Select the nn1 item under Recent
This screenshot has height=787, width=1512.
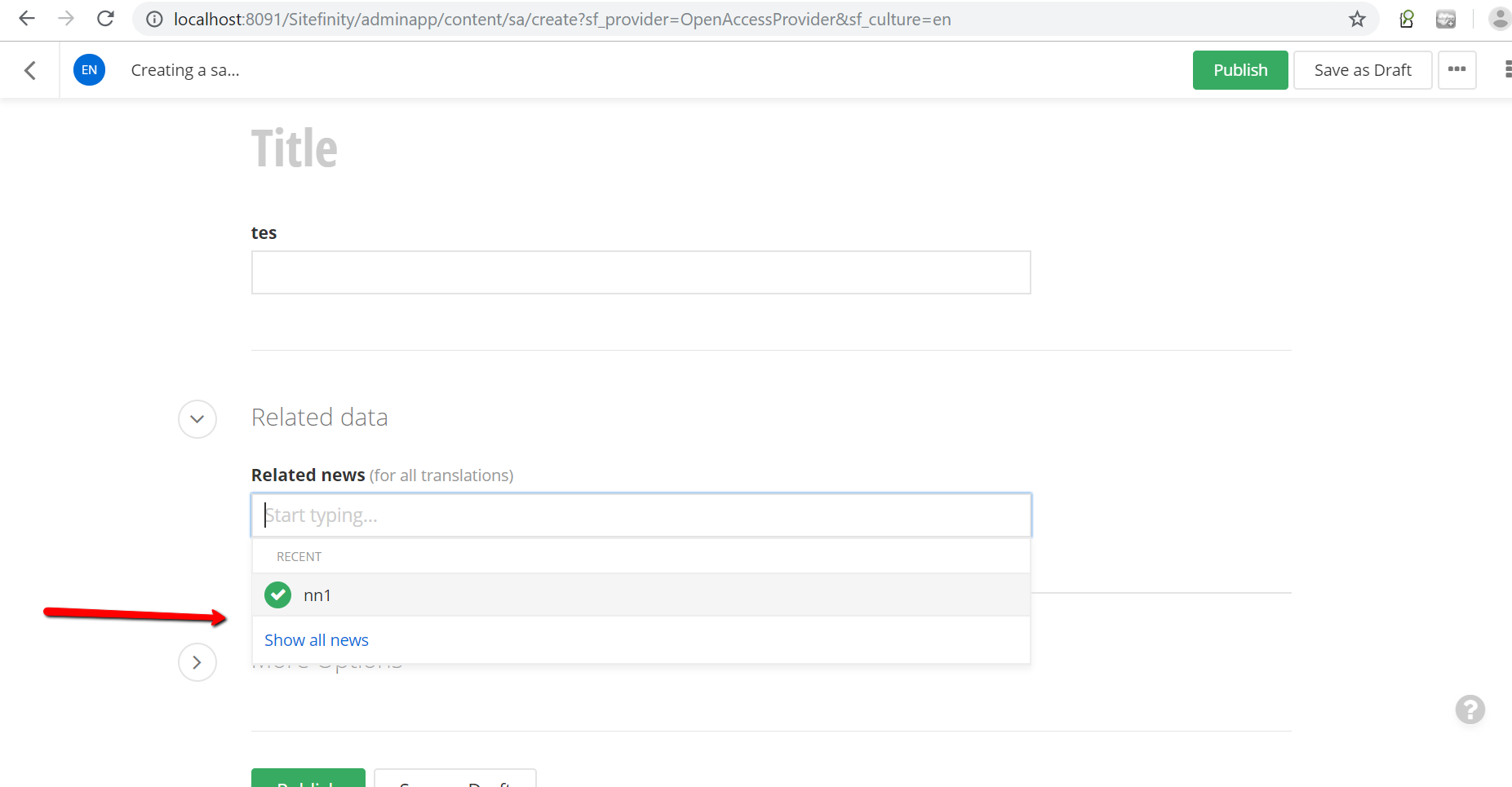317,595
